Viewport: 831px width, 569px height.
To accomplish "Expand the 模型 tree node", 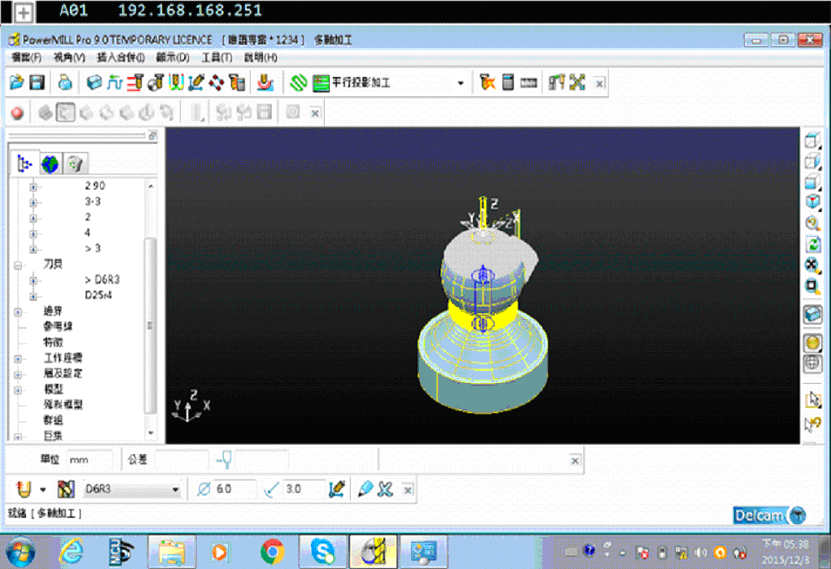I will click(18, 389).
